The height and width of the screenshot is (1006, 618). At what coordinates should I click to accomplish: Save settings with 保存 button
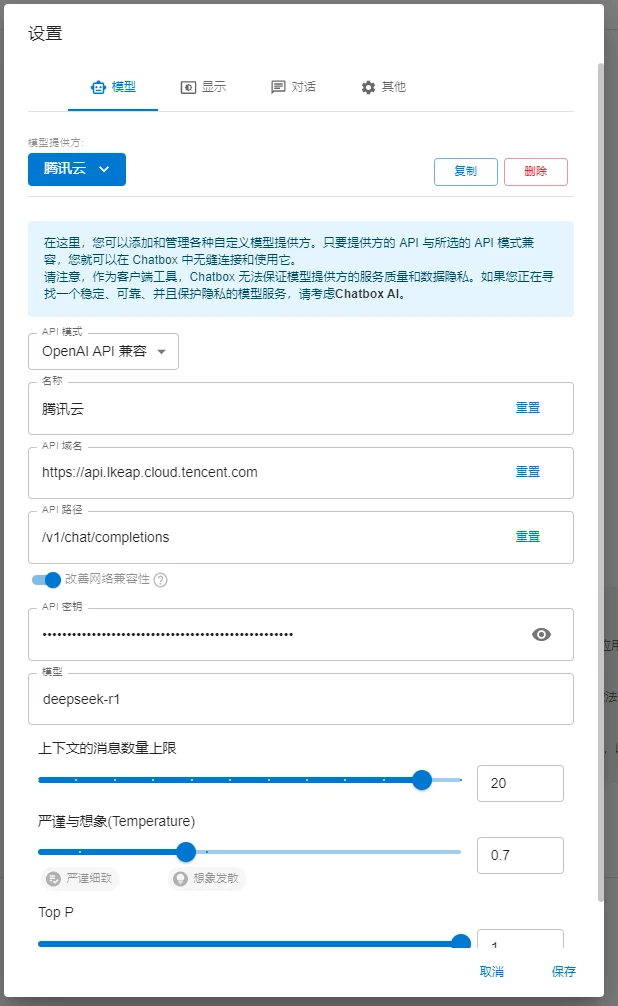click(564, 971)
